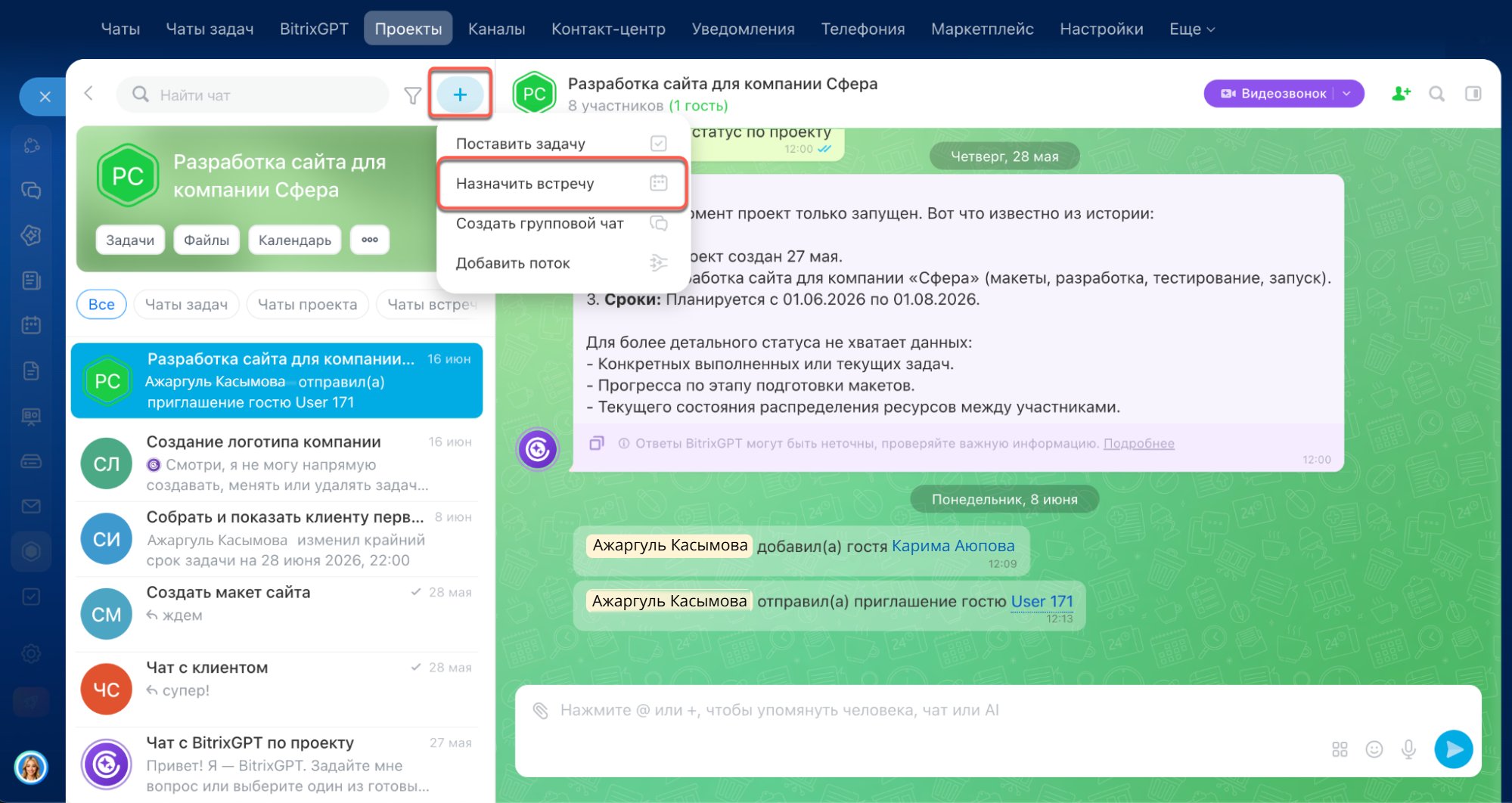
Task: Open the project Календарь button
Action: click(x=295, y=240)
